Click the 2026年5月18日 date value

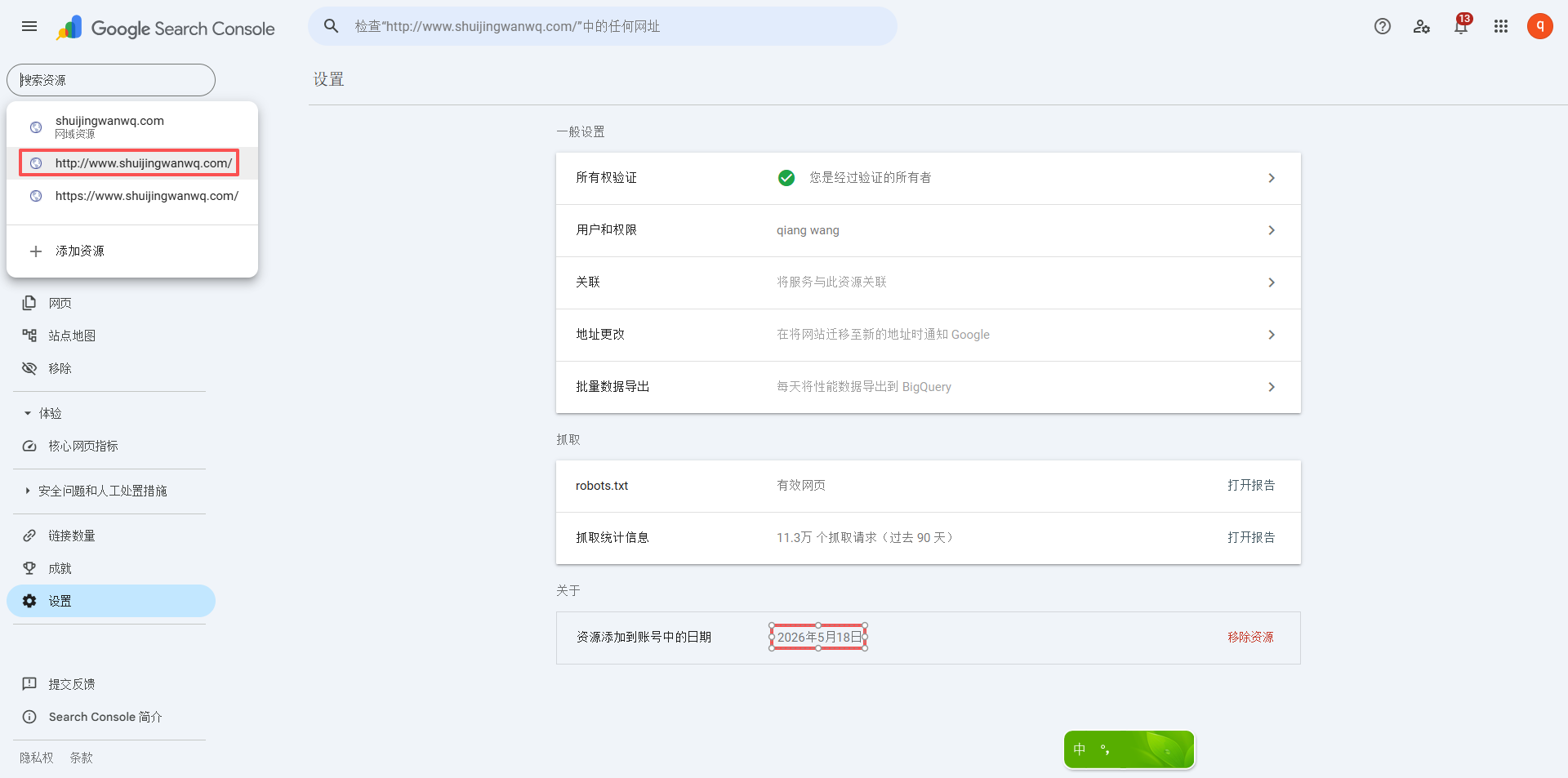(x=818, y=637)
